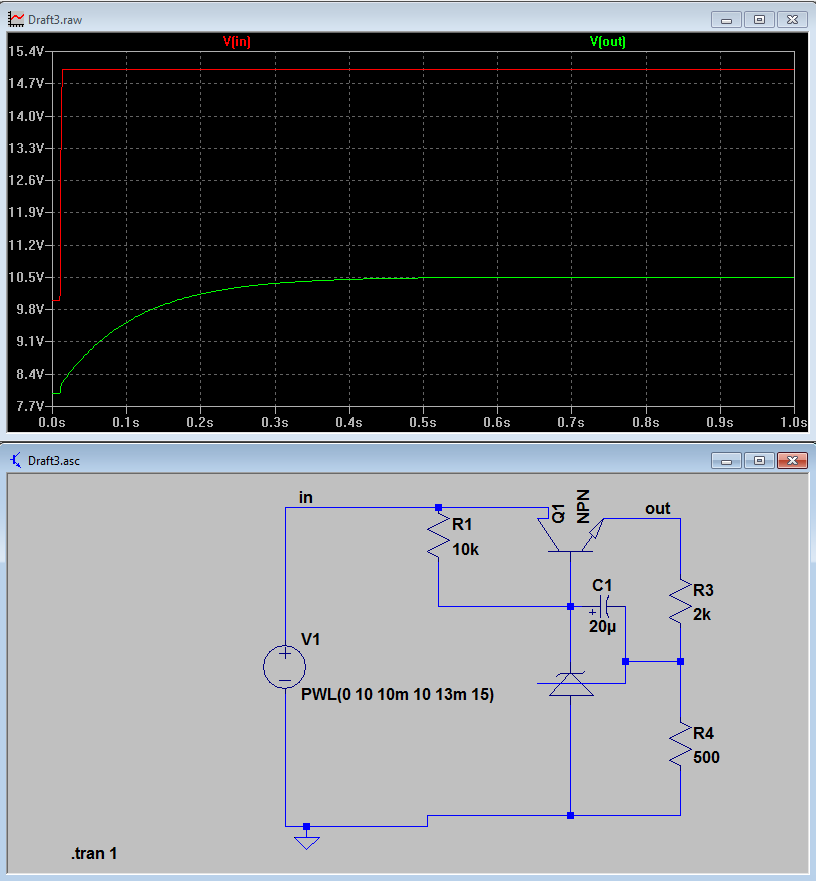Select the V1 voltage source symbol

tap(284, 667)
